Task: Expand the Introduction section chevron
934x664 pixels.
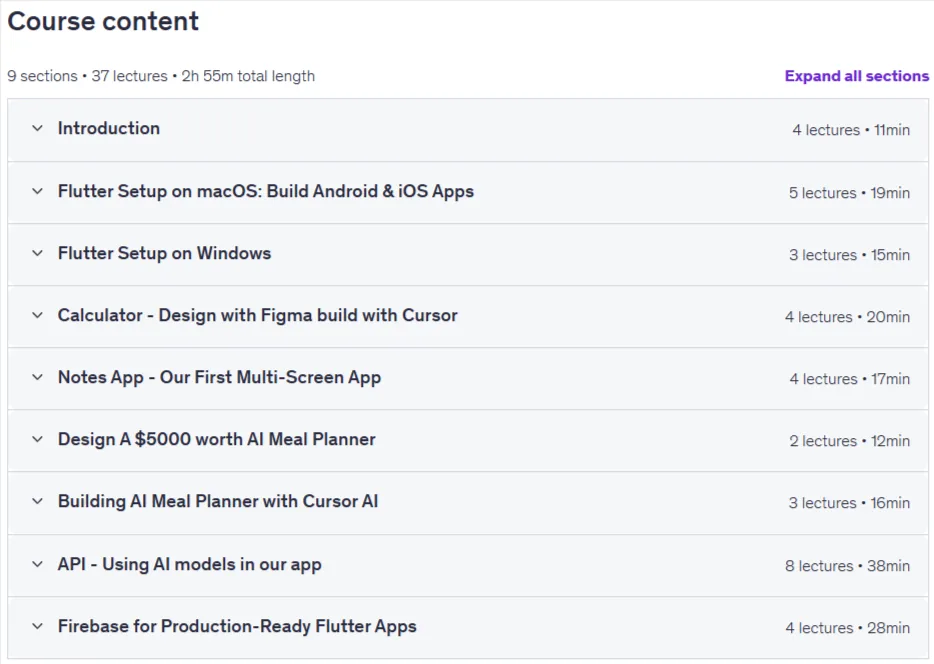Action: point(38,128)
